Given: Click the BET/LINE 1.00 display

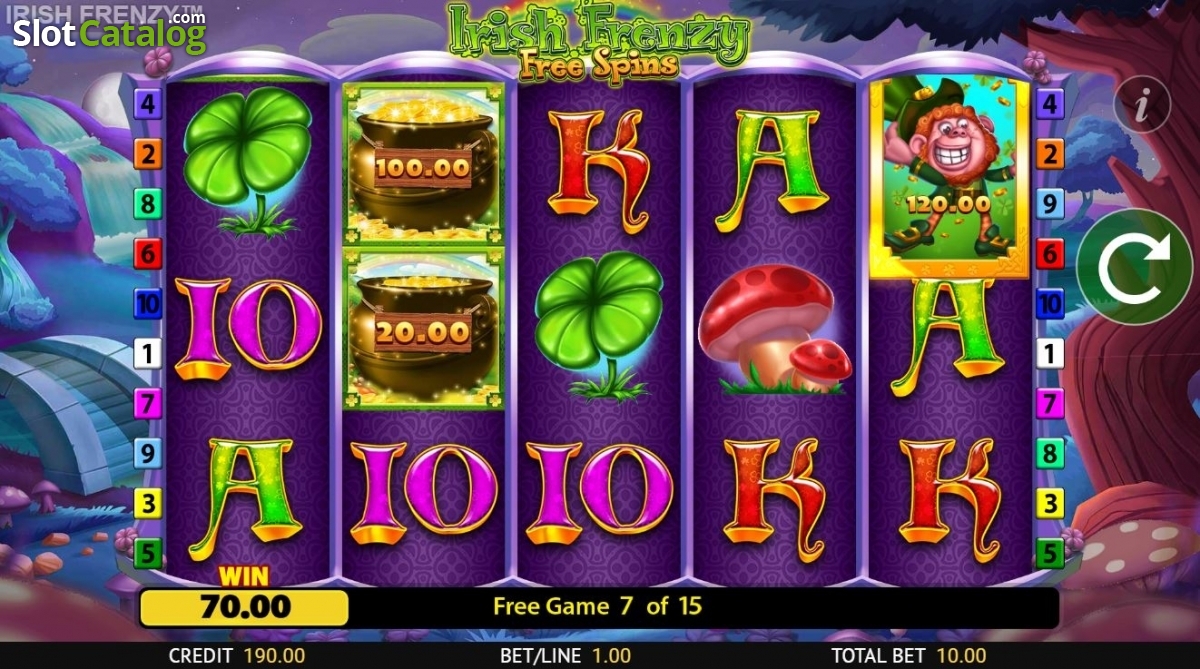Looking at the screenshot, I should 566,656.
